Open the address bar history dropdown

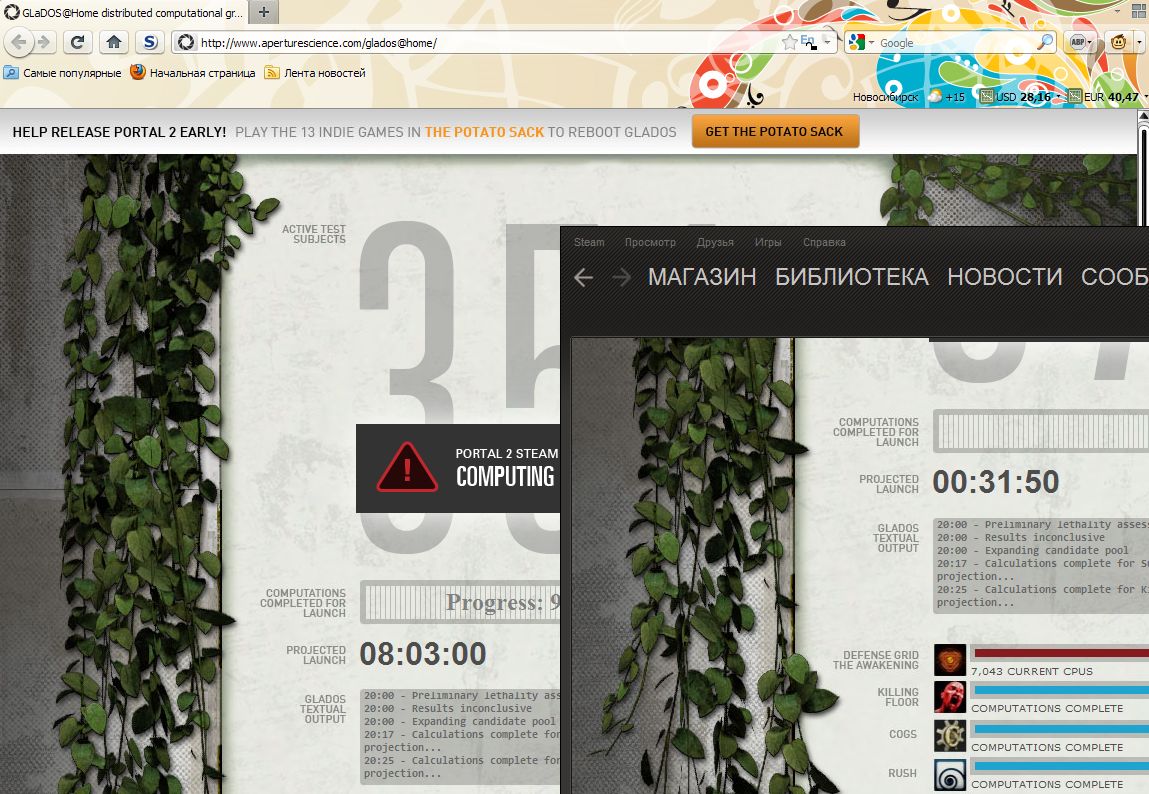click(827, 42)
